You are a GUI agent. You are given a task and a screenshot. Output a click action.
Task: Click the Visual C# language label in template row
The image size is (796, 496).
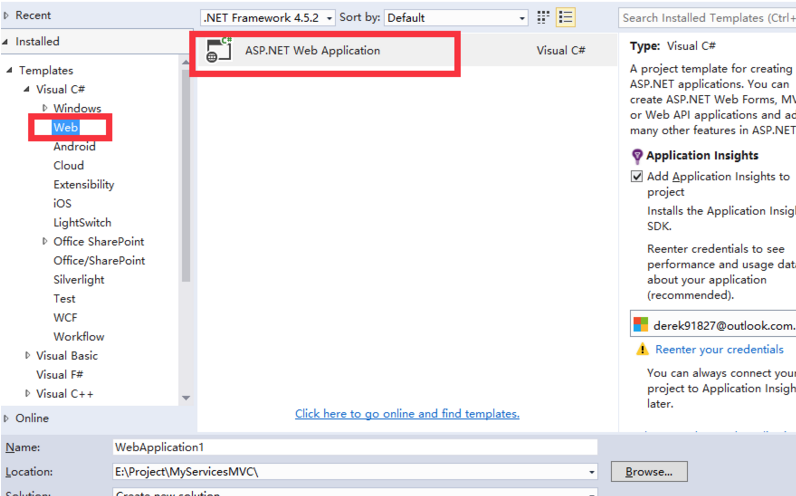tap(561, 50)
